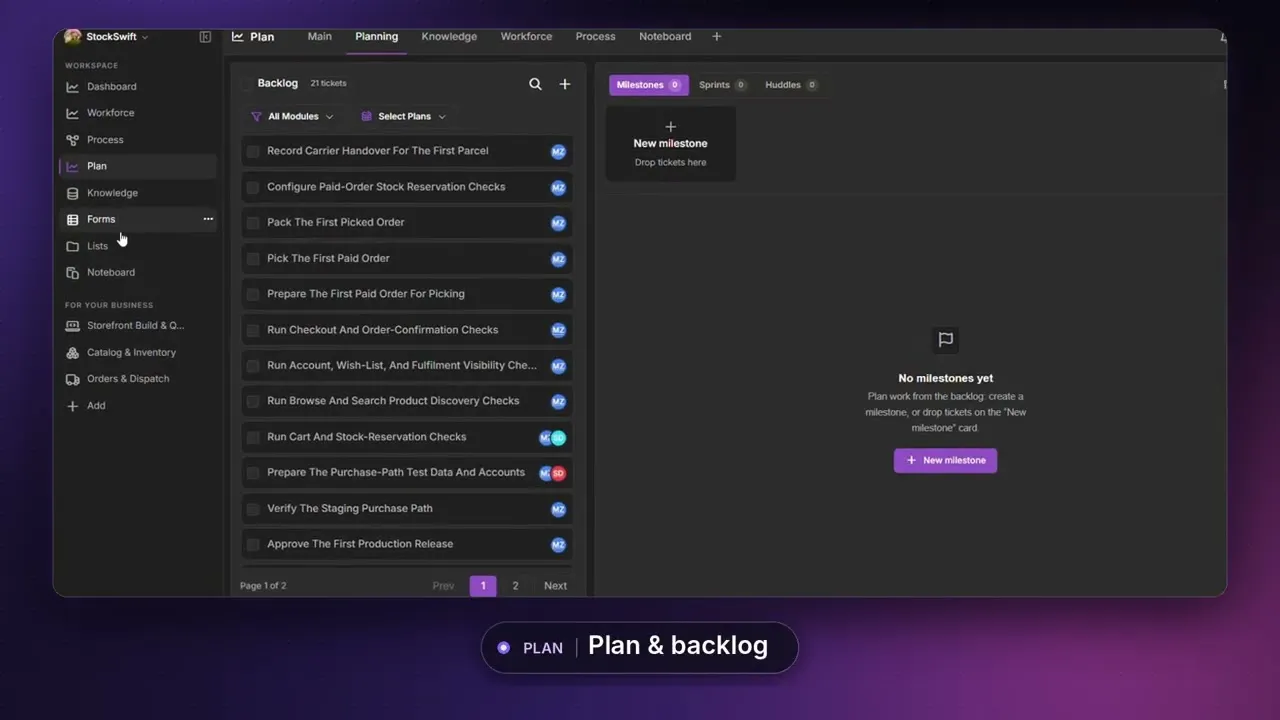Switch to the Knowledge top tab
The height and width of the screenshot is (720, 1280).
point(449,37)
